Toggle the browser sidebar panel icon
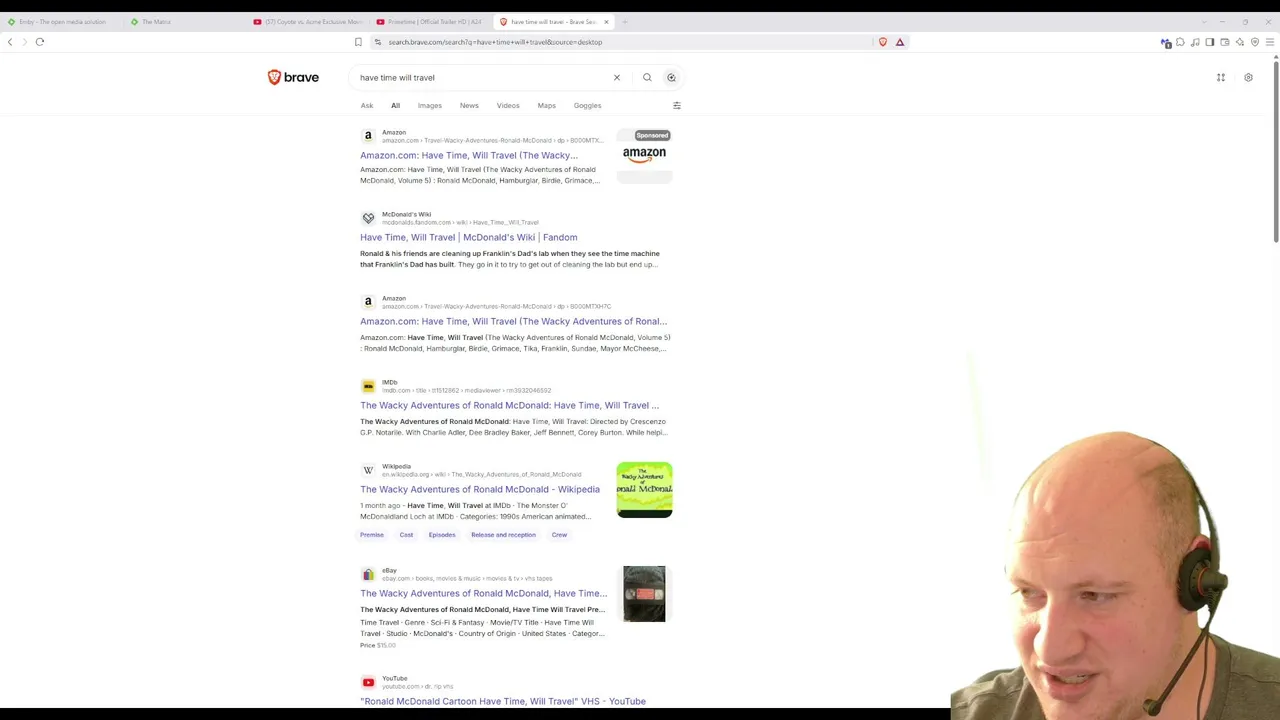 pyautogui.click(x=1210, y=42)
